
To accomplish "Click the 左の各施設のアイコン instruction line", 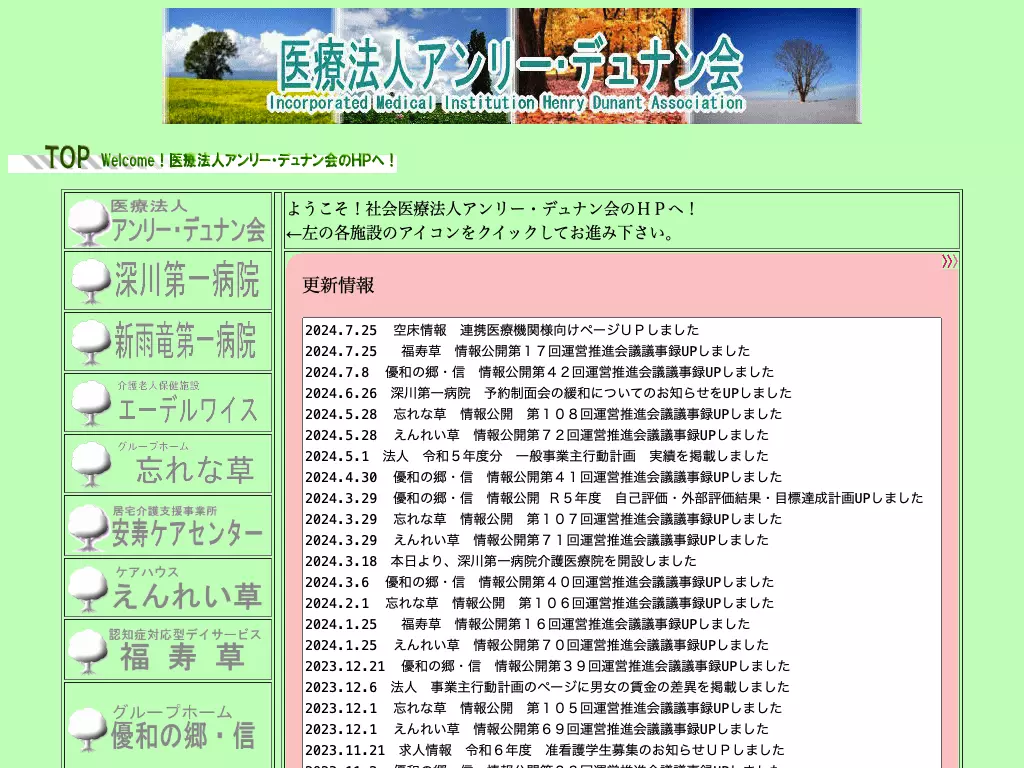I will tap(482, 232).
